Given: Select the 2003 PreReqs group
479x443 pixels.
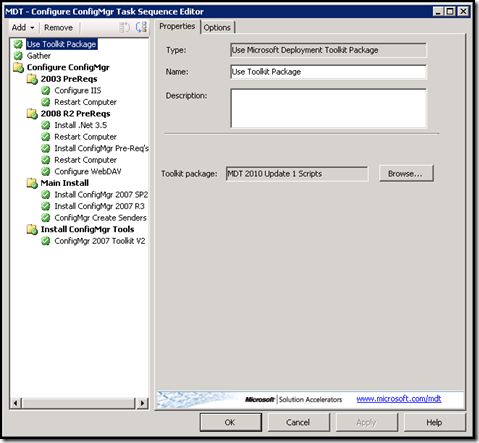Looking at the screenshot, I should pos(69,79).
